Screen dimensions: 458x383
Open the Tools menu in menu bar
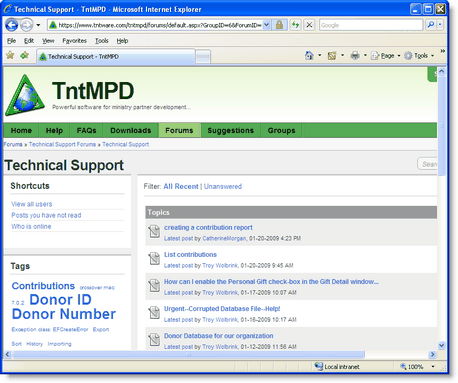coord(102,41)
